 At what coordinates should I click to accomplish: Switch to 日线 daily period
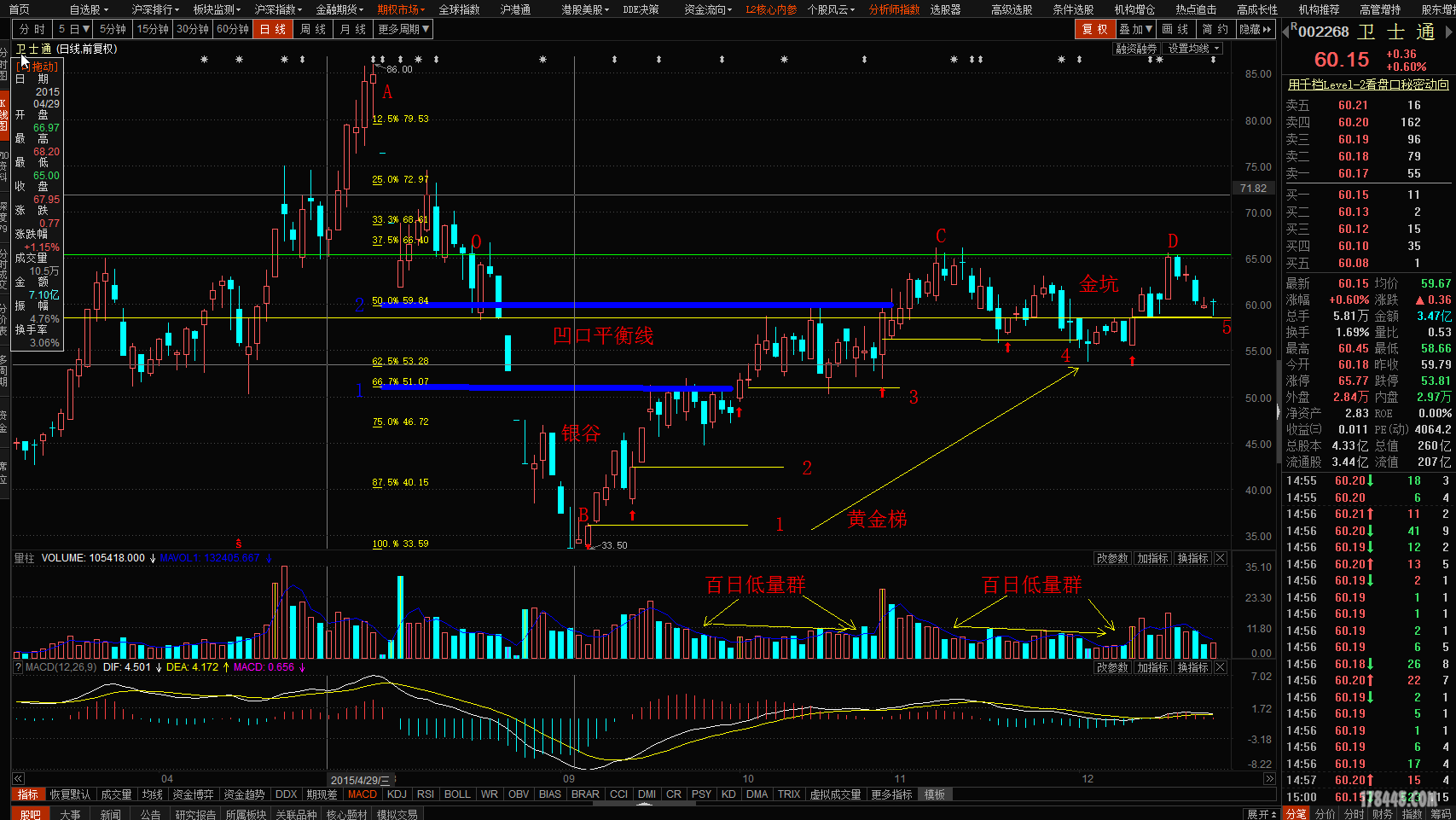pyautogui.click(x=273, y=29)
